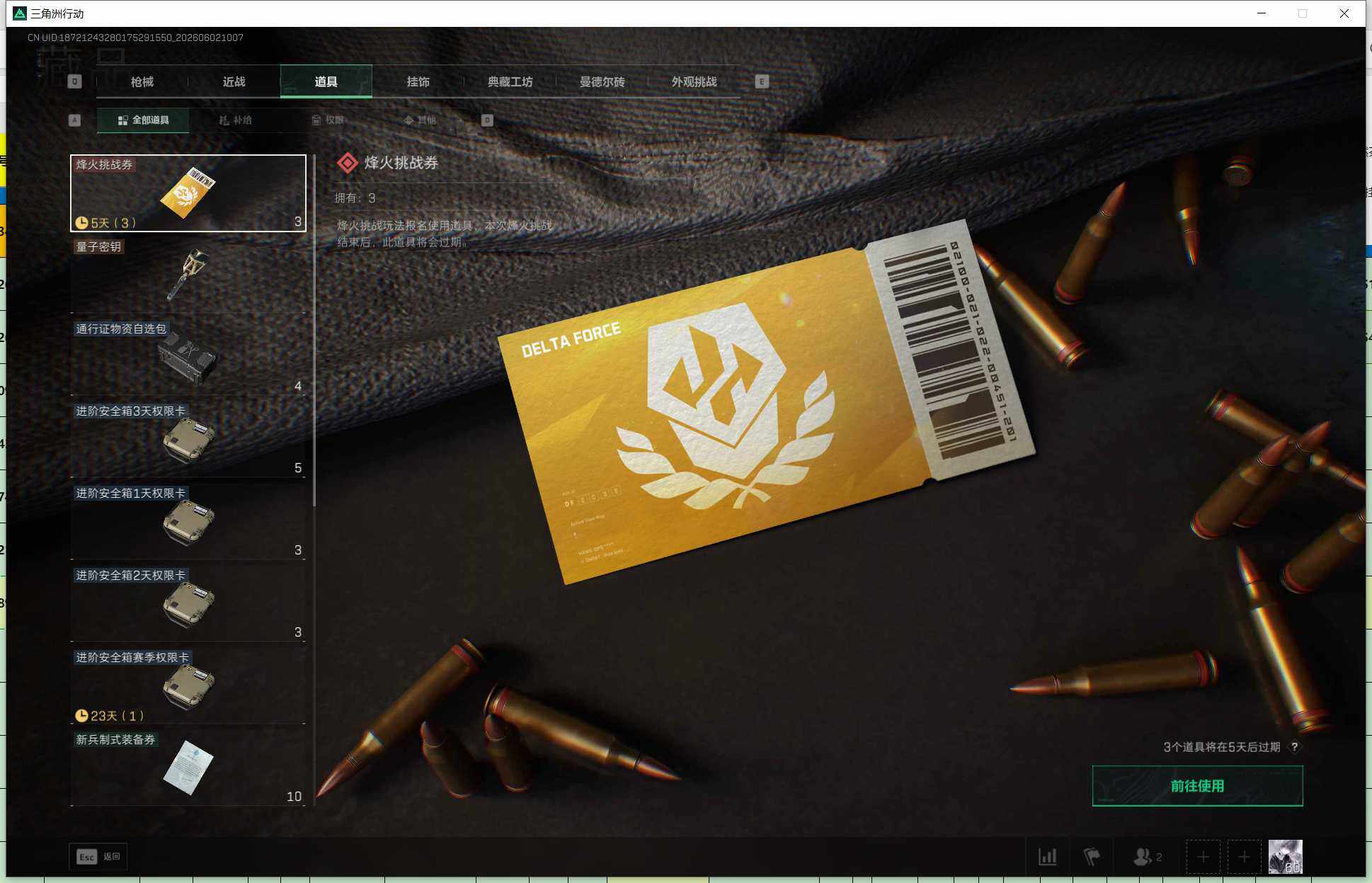Click the E next-tab key icon
This screenshot has width=1372, height=883.
(762, 81)
